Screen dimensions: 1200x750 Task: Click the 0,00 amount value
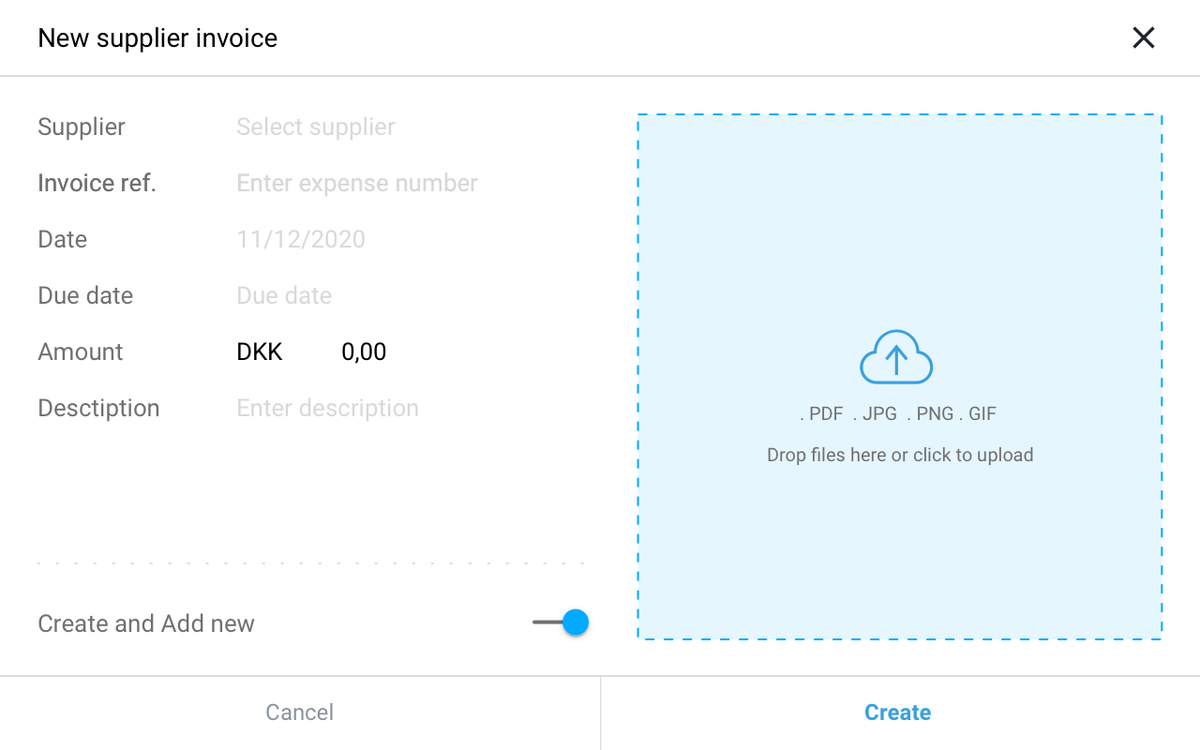364,352
